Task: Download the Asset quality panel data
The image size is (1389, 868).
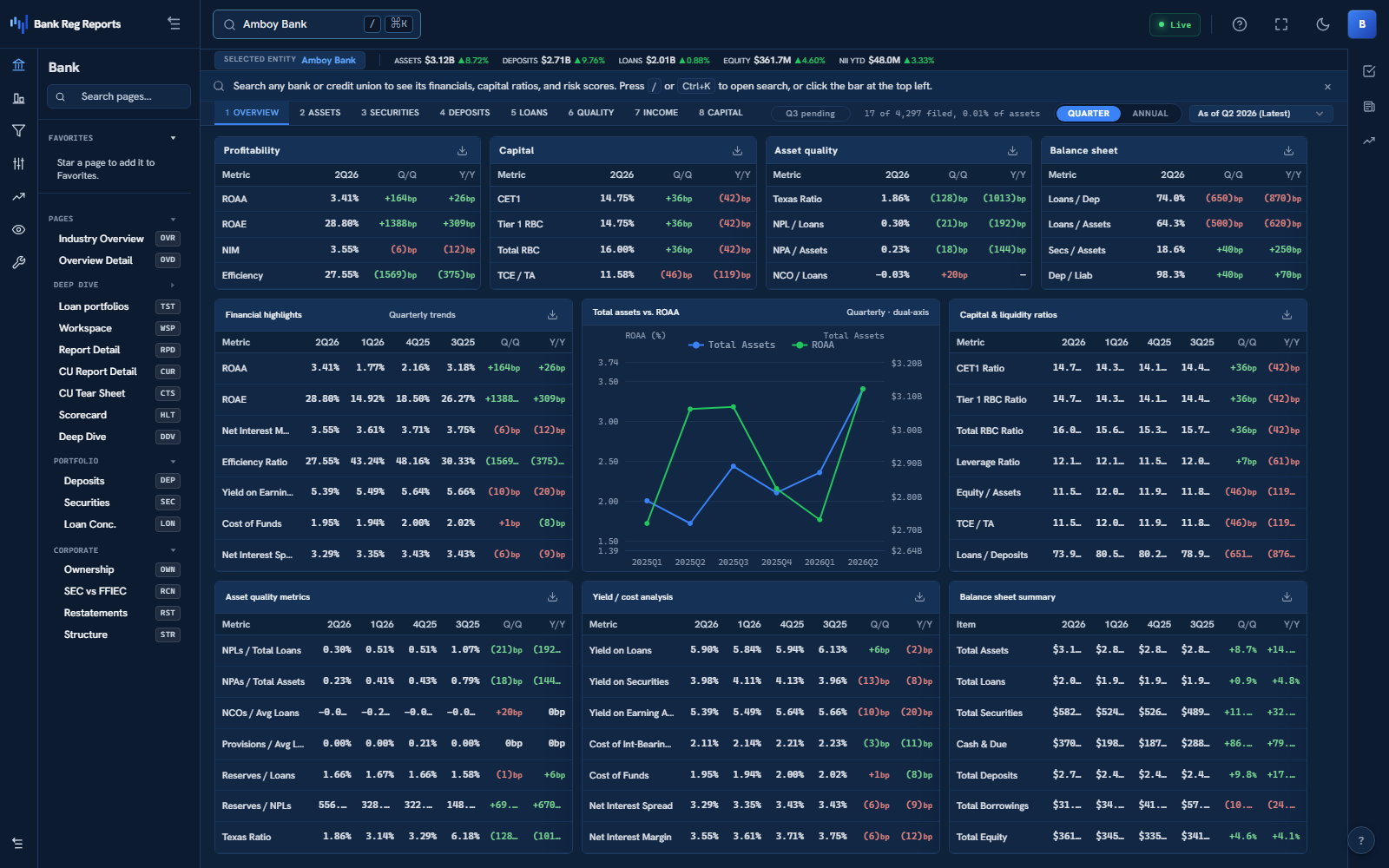Action: pyautogui.click(x=1013, y=150)
